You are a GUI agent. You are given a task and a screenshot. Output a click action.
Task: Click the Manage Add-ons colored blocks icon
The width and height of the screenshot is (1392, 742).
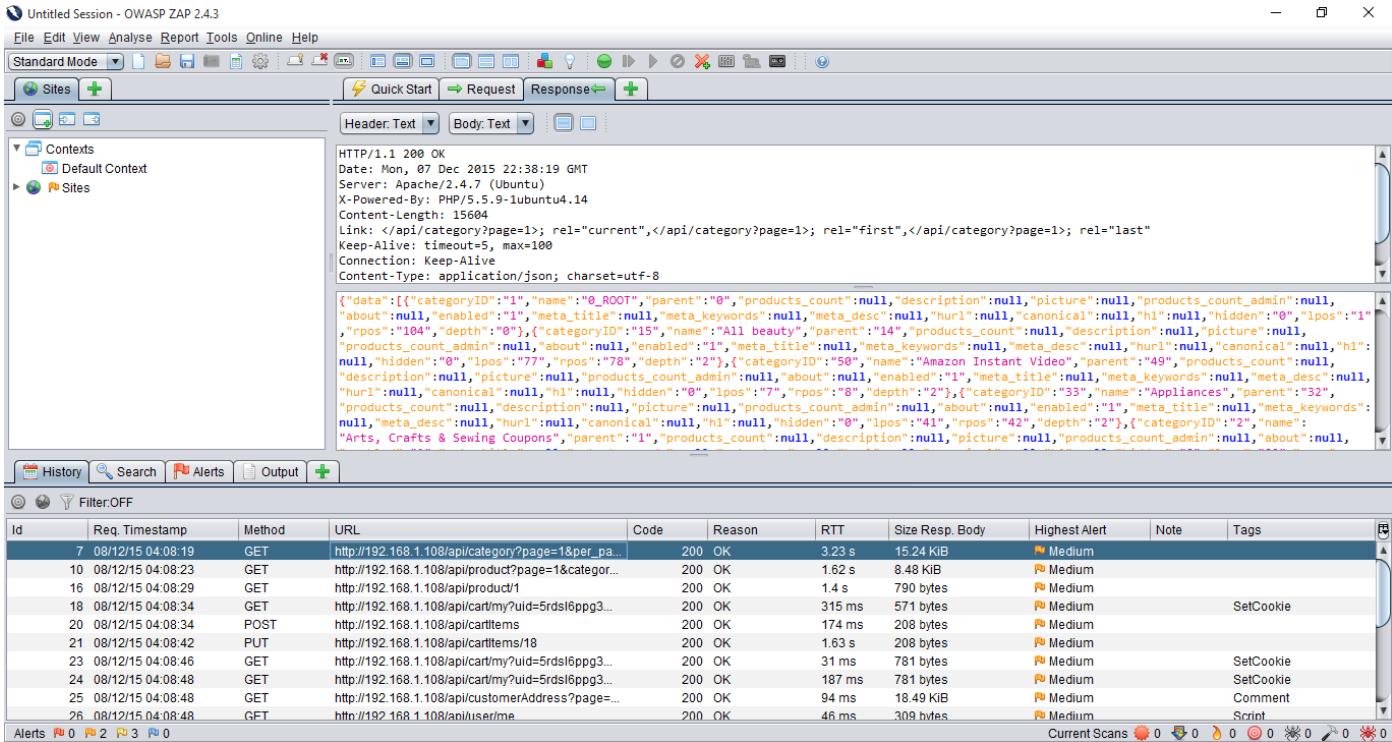[545, 61]
